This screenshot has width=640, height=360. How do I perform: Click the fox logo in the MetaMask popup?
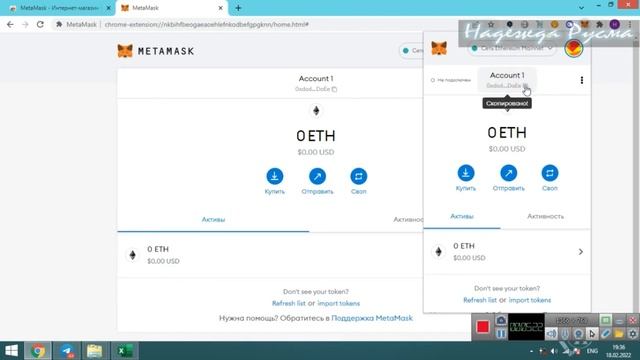coord(439,48)
